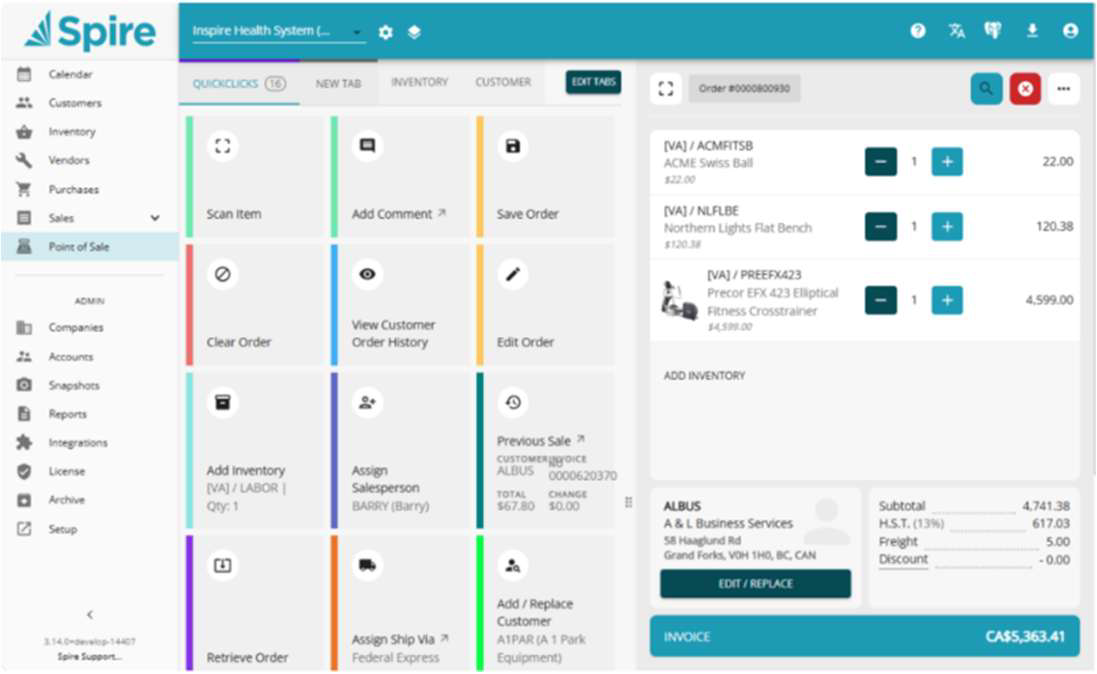
Task: Click the Edit / Replace customer button
Action: pyautogui.click(x=756, y=584)
